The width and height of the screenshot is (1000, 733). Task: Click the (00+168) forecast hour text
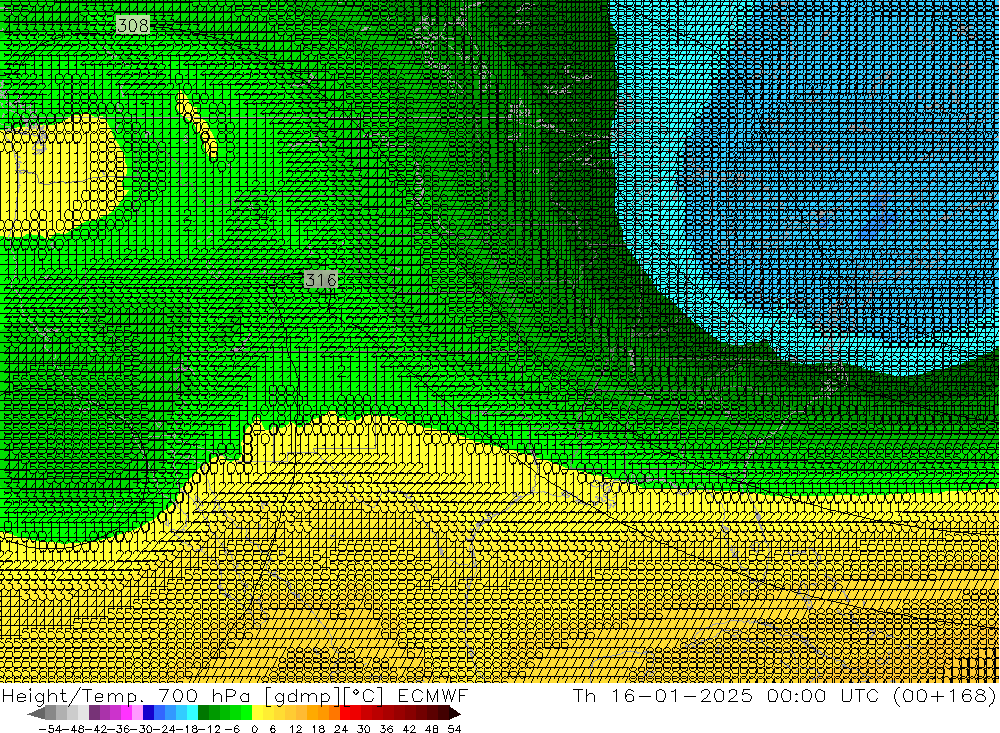[x=944, y=696]
